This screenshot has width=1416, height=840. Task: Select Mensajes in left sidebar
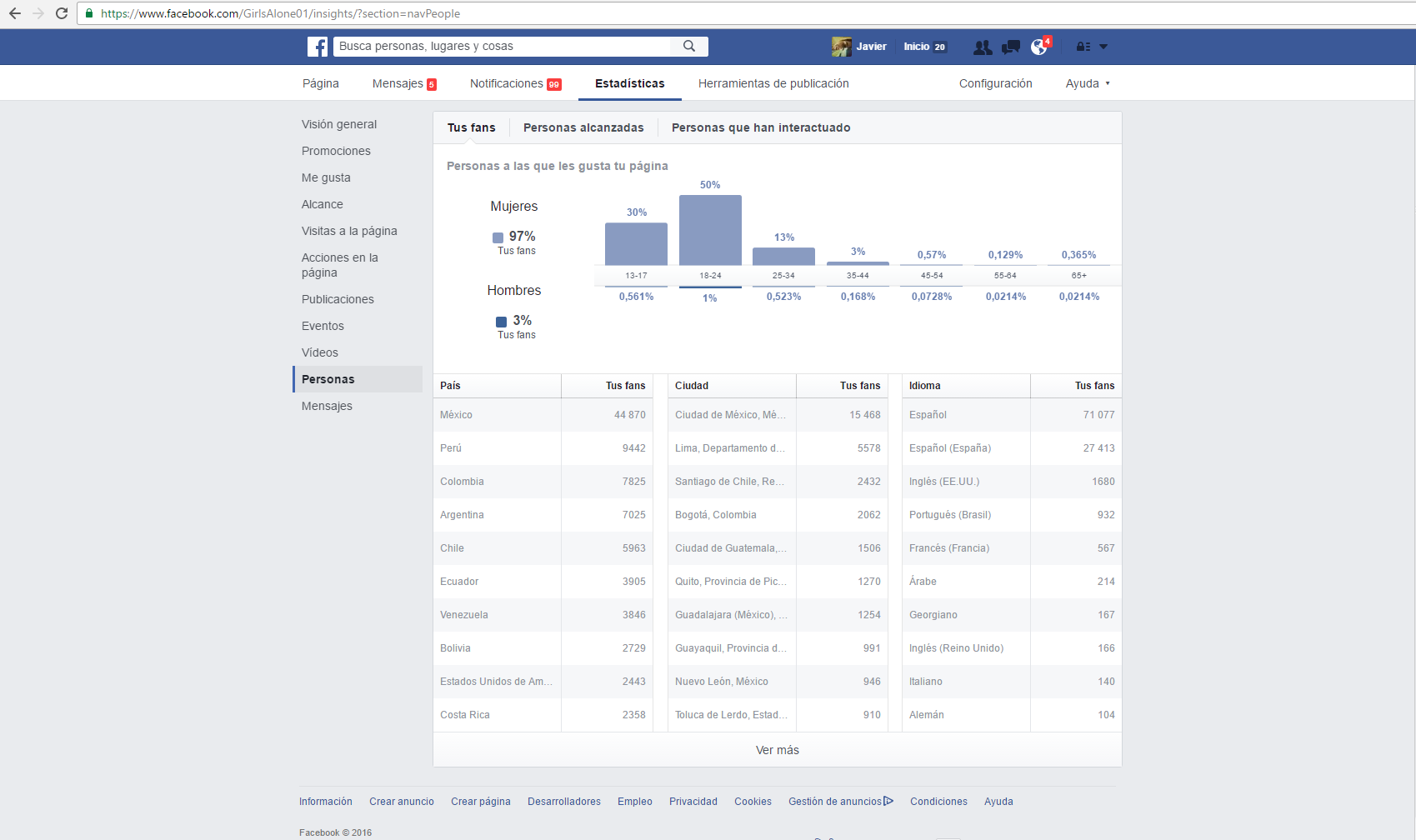point(327,406)
